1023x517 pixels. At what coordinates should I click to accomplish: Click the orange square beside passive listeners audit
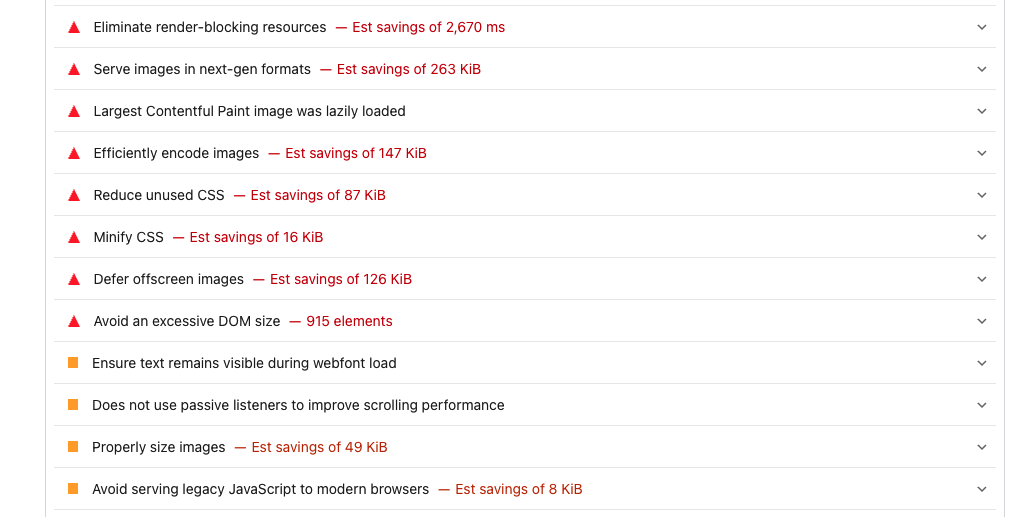73,405
